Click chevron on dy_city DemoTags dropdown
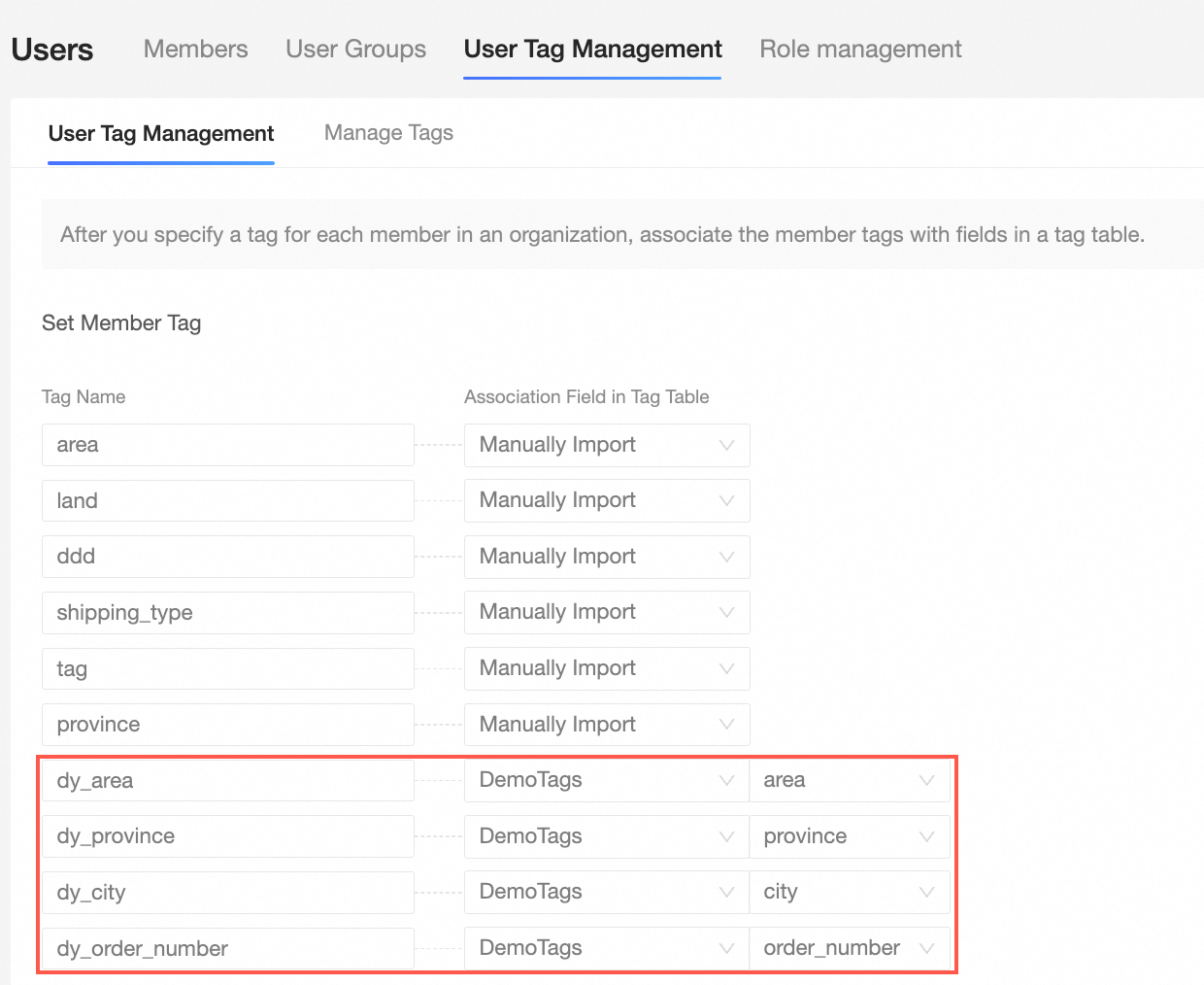1204x985 pixels. coord(726,893)
